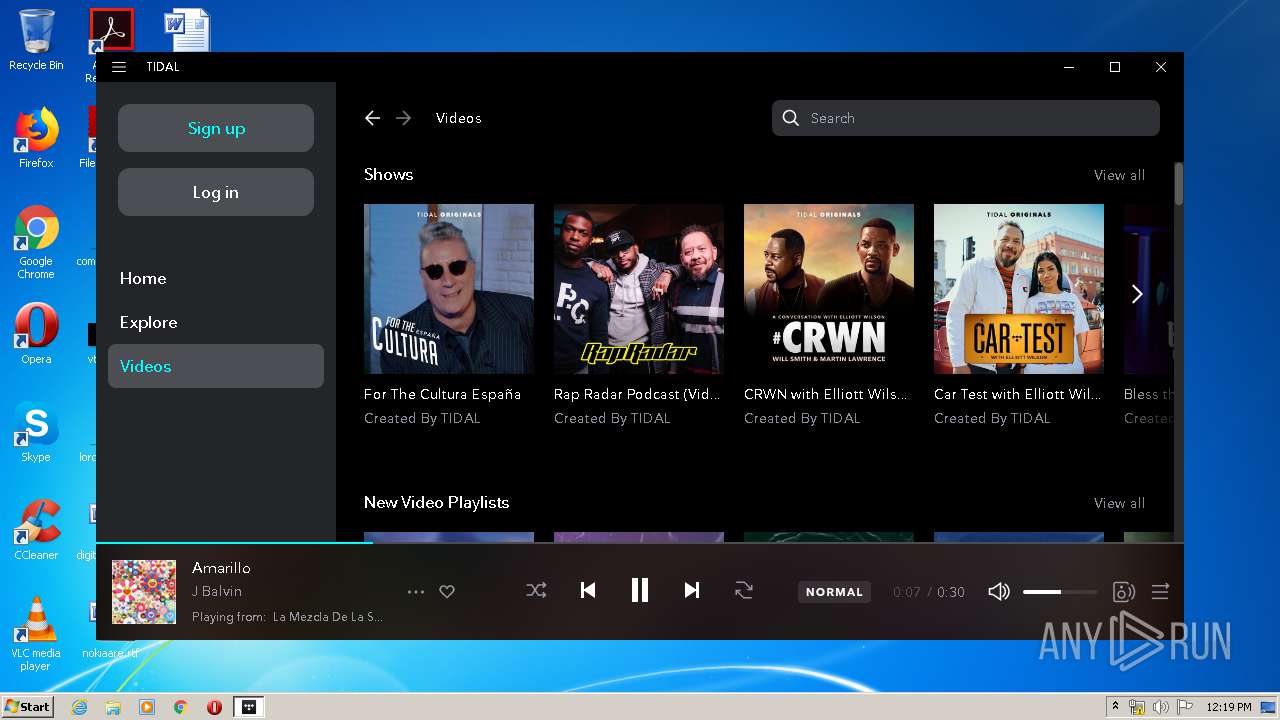
Task: Skip to the previous track
Action: [588, 591]
